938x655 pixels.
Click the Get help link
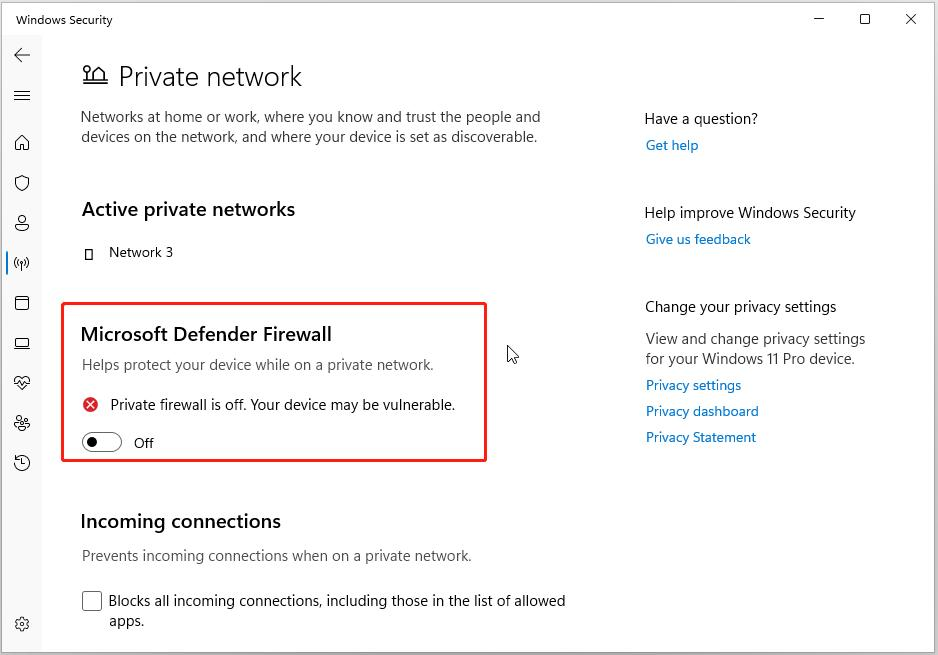672,145
